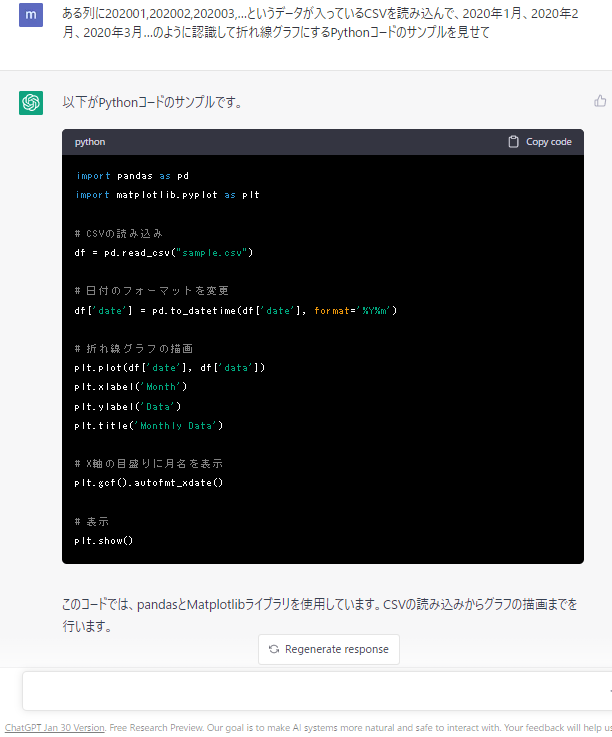
Task: Copy code with the Copy code button
Action: 540,142
